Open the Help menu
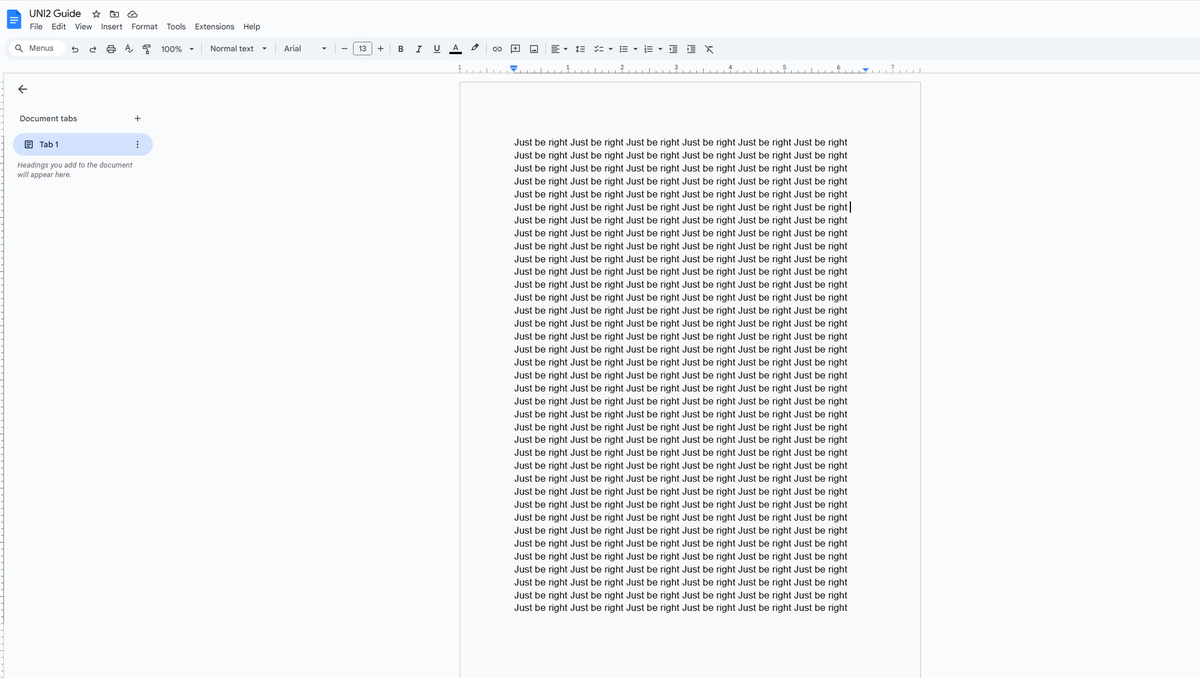The image size is (1200, 678). 251,27
